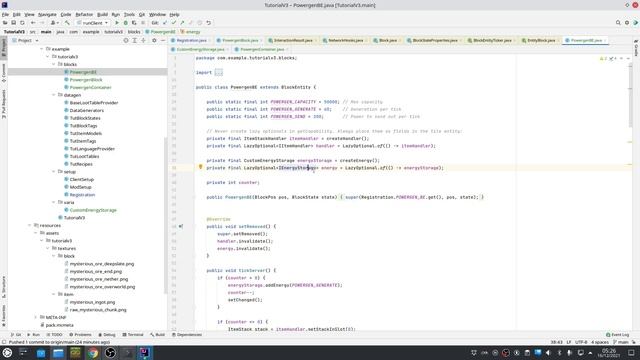Reload all files from disk
Viewport: 640px width, 360px height.
[22, 23]
